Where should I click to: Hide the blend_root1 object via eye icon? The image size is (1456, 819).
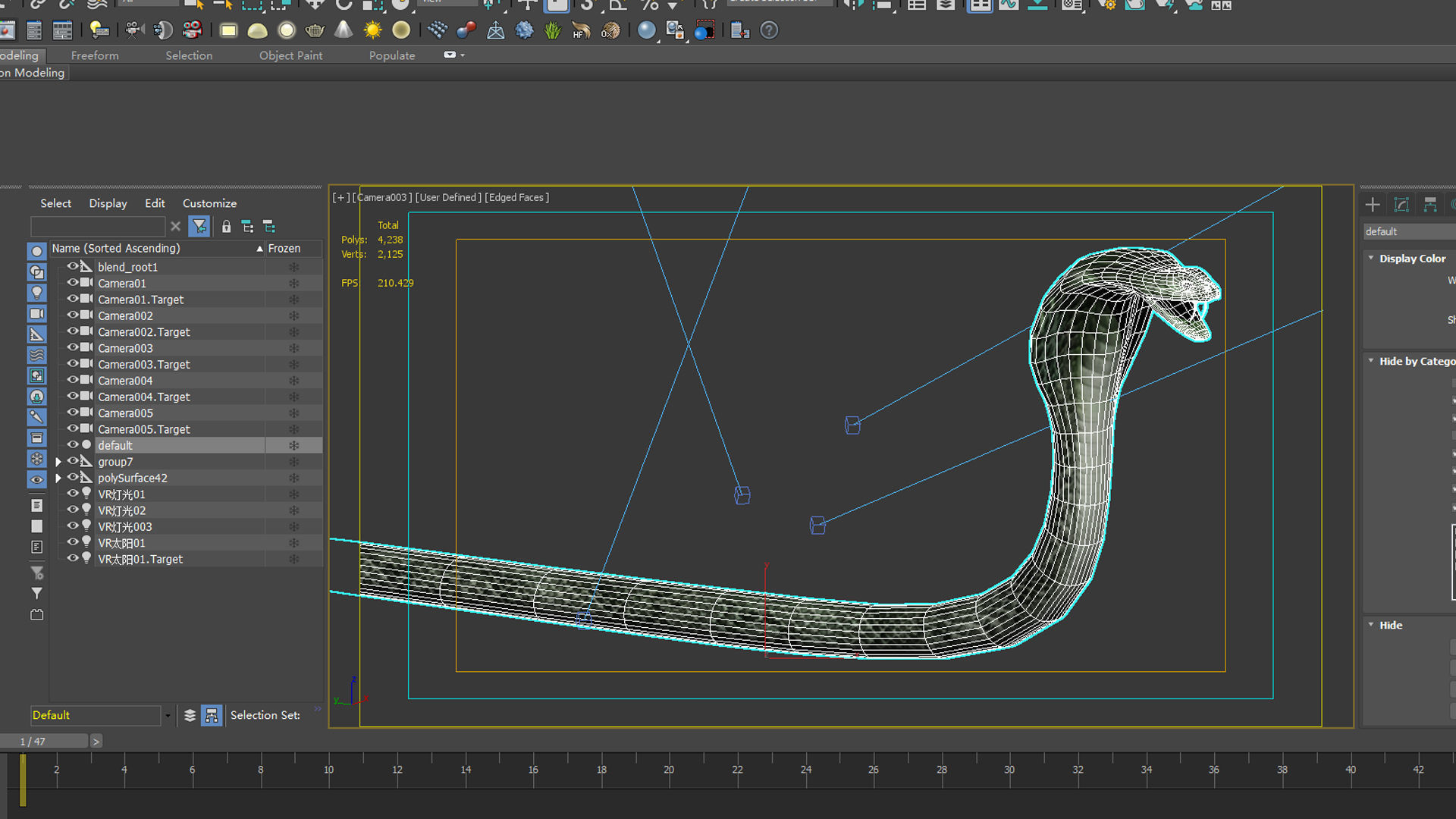pos(73,266)
